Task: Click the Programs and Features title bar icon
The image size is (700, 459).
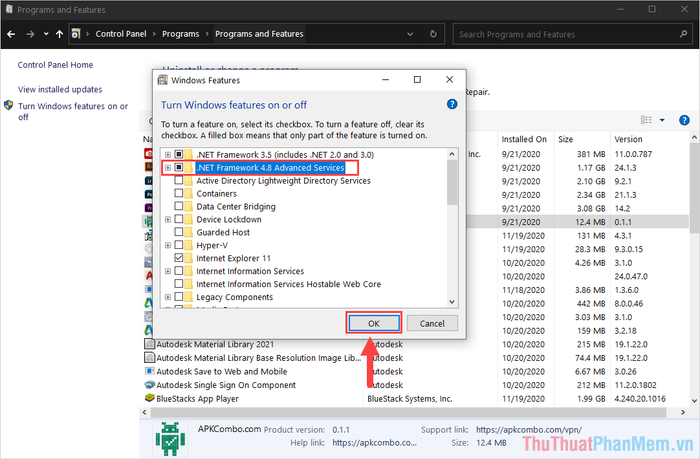Action: [8, 9]
